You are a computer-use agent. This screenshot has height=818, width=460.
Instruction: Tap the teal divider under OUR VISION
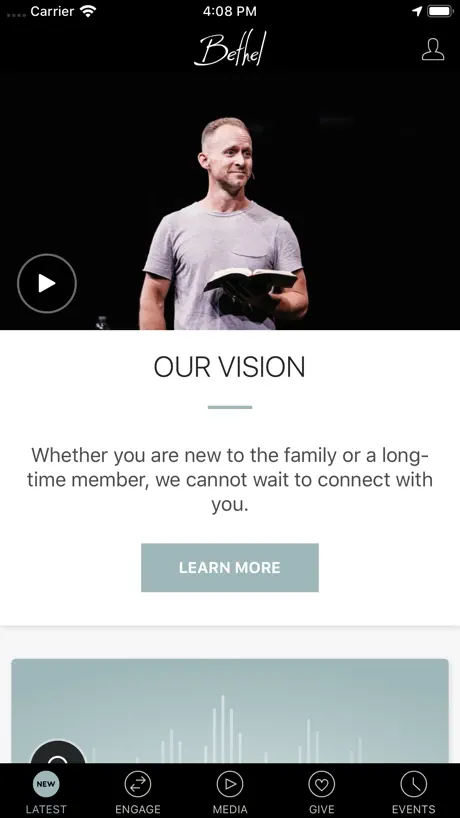click(x=230, y=407)
